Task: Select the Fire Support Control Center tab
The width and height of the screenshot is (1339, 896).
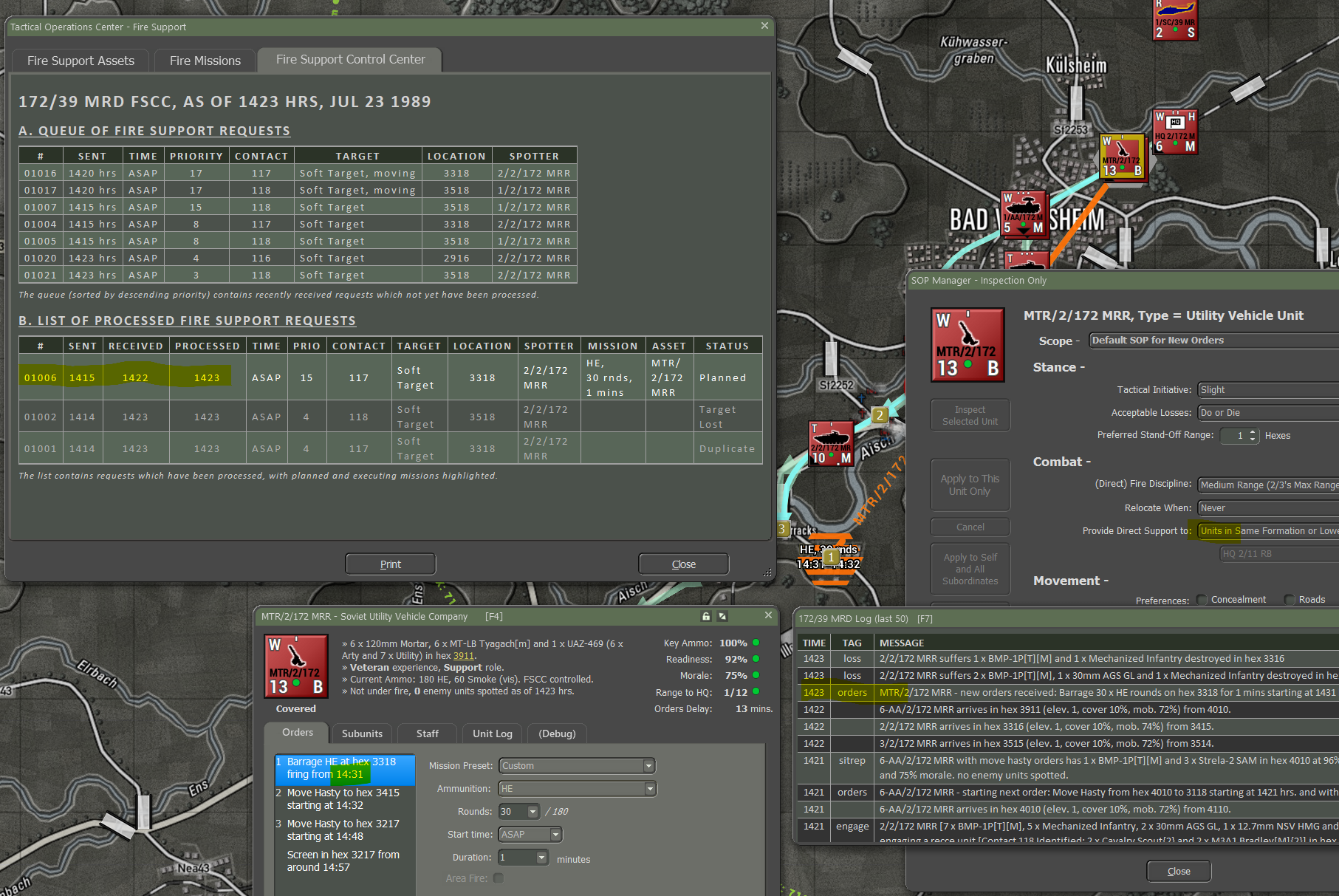Action: coord(350,60)
